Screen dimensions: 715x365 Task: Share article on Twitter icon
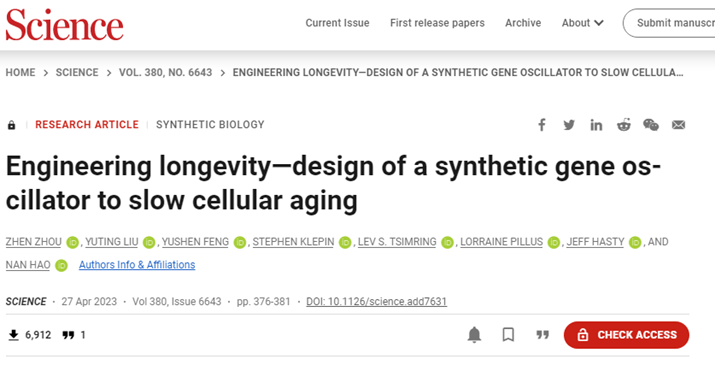coord(569,125)
